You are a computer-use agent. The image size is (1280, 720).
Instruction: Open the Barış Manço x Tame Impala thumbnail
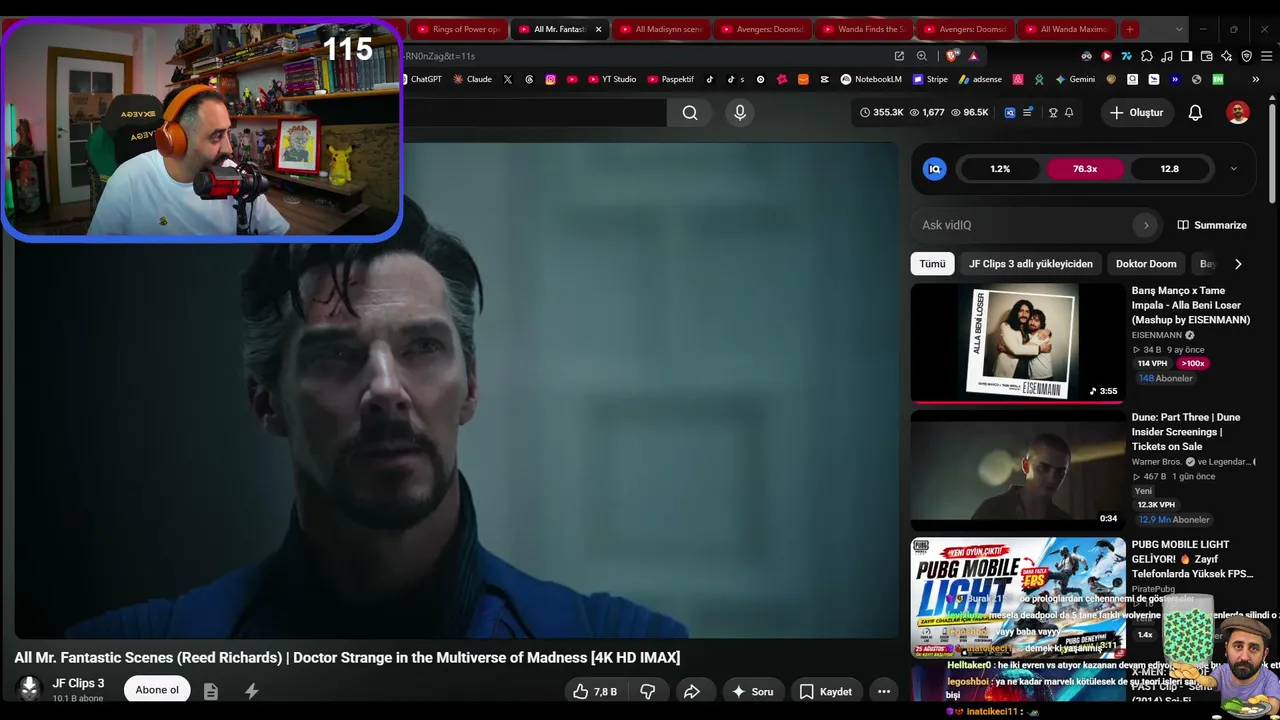point(1017,342)
